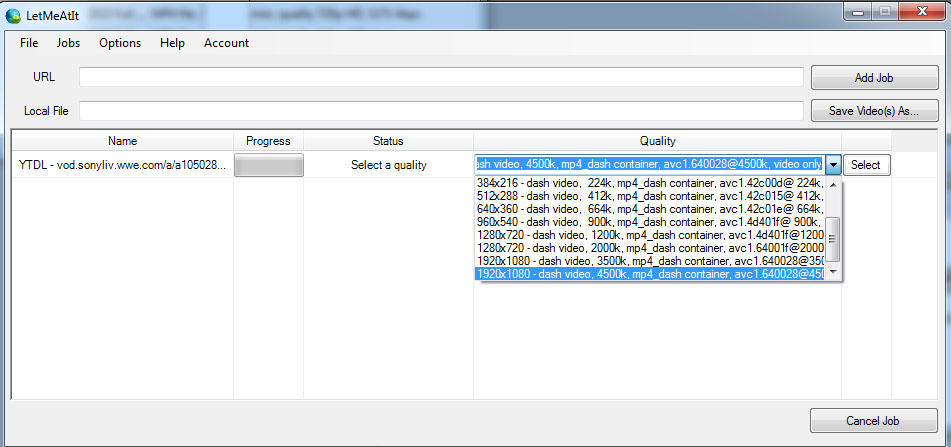Click the LetMeAtIt globe title bar icon
This screenshot has width=951, height=447.
pyautogui.click(x=13, y=16)
